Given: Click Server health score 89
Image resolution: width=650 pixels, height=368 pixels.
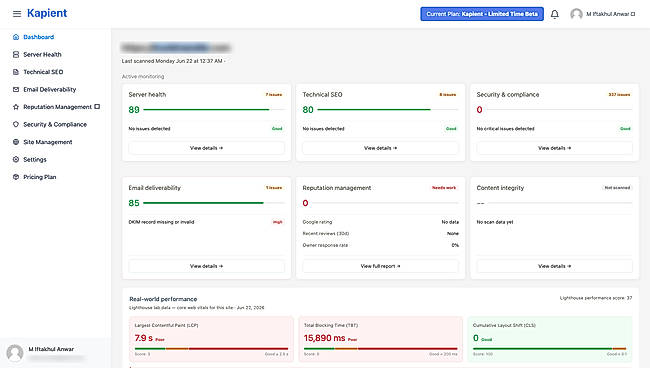Looking at the screenshot, I should [x=134, y=110].
